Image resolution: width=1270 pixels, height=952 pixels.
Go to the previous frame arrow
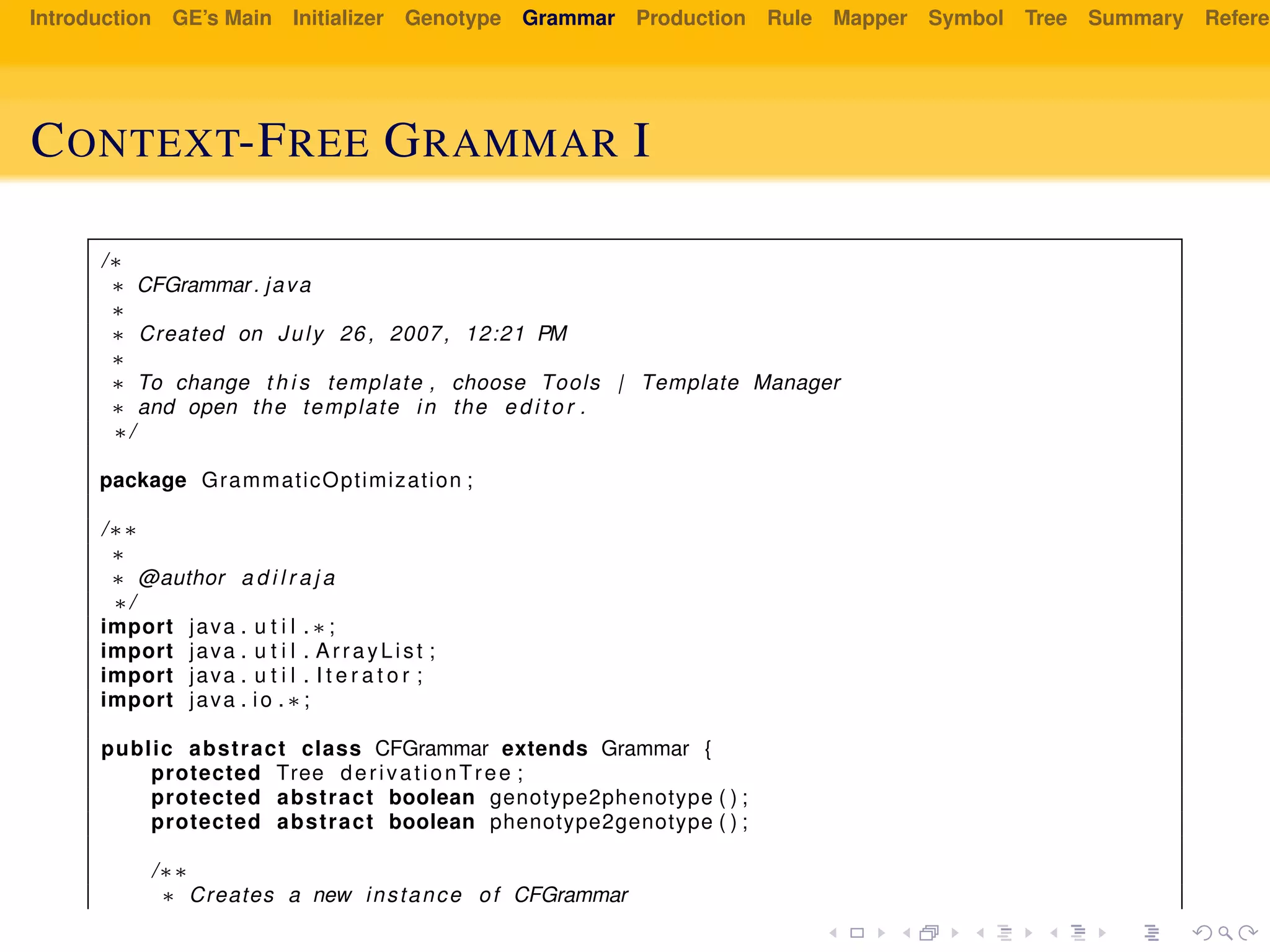pyautogui.click(x=906, y=933)
